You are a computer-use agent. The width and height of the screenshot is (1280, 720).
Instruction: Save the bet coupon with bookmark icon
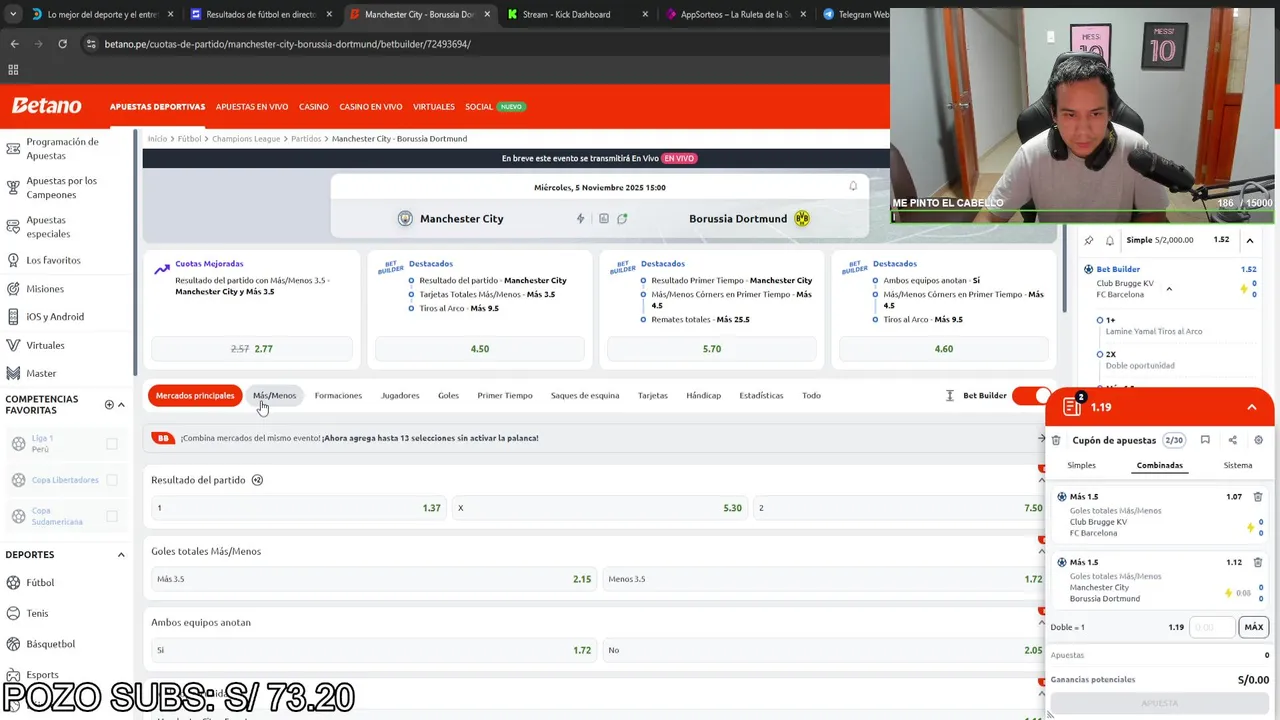pos(1205,440)
